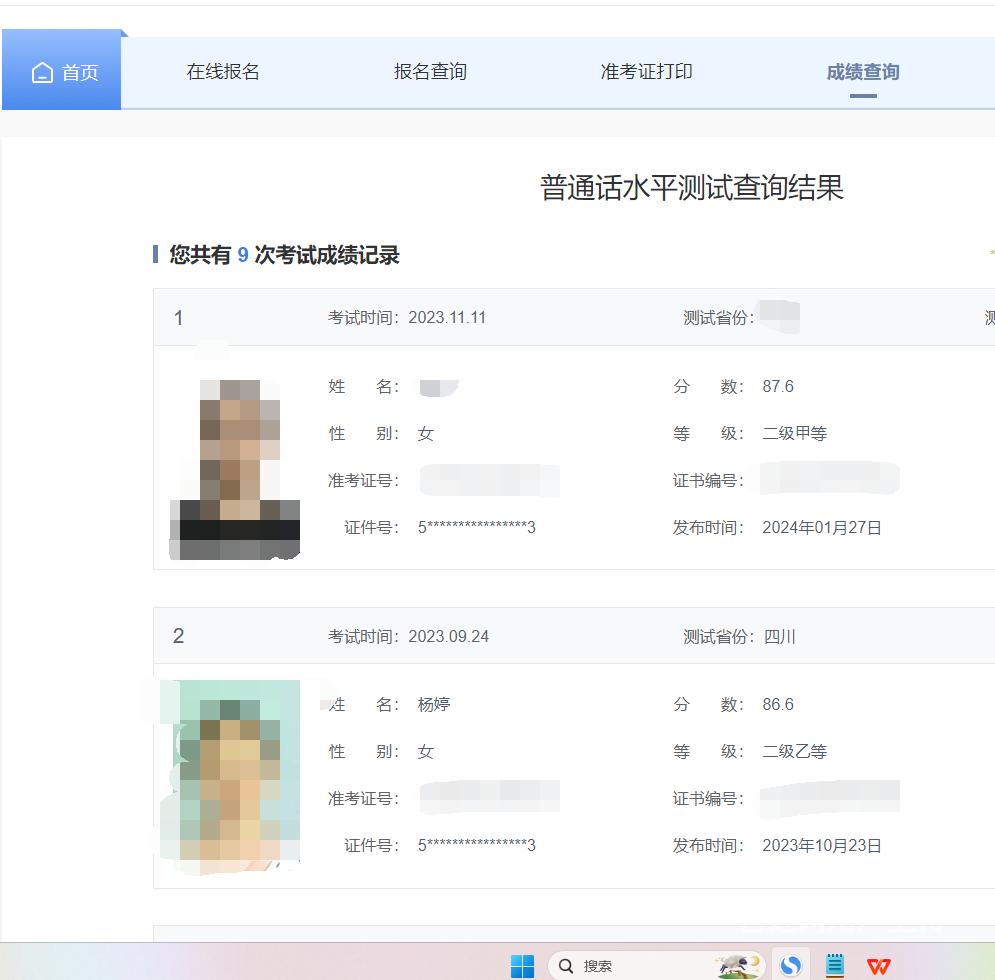Image resolution: width=995 pixels, height=980 pixels.
Task: Click the photo of 杨婷's record
Action: pyautogui.click(x=230, y=777)
